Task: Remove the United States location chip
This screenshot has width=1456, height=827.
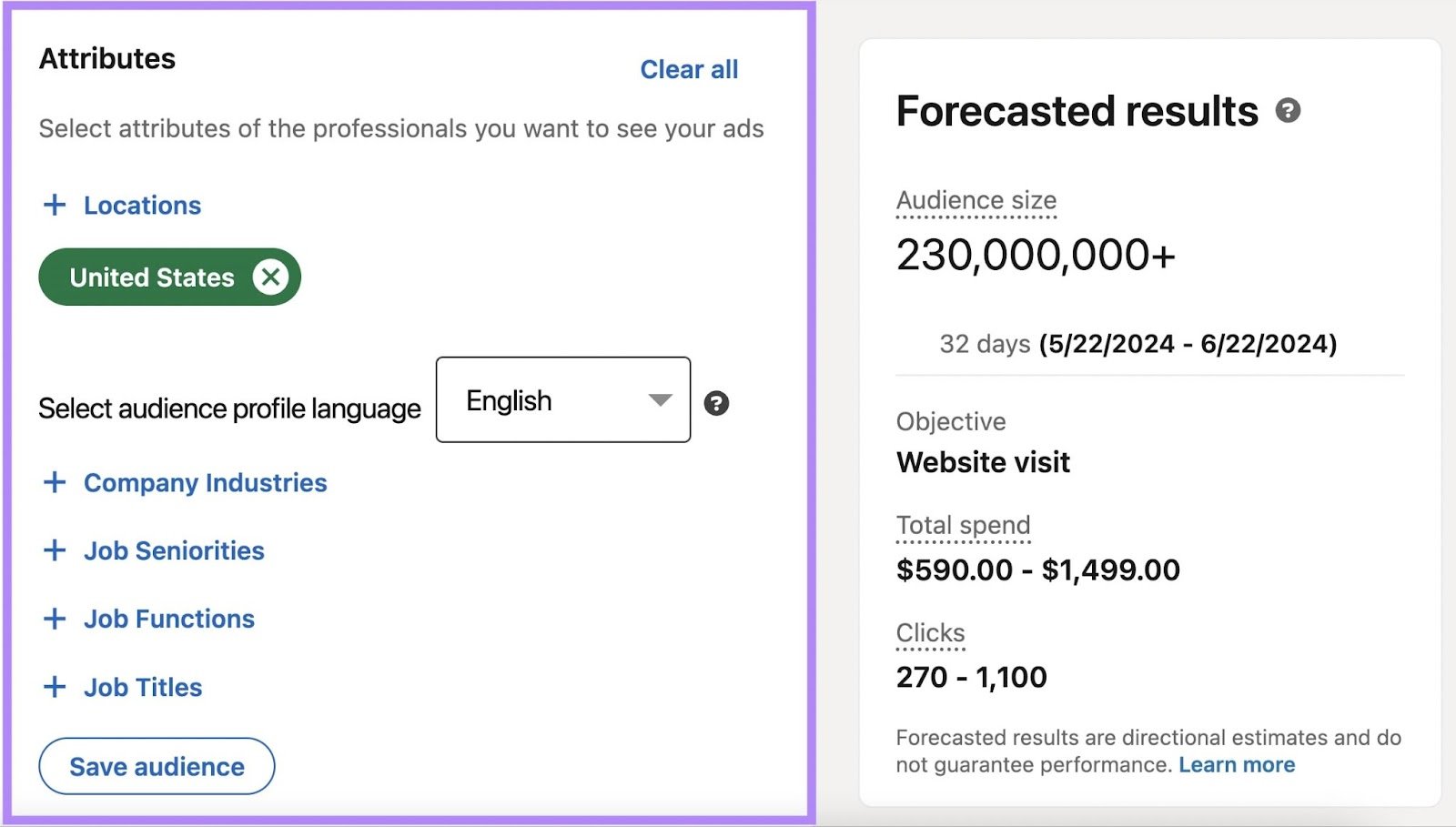Action: (270, 277)
